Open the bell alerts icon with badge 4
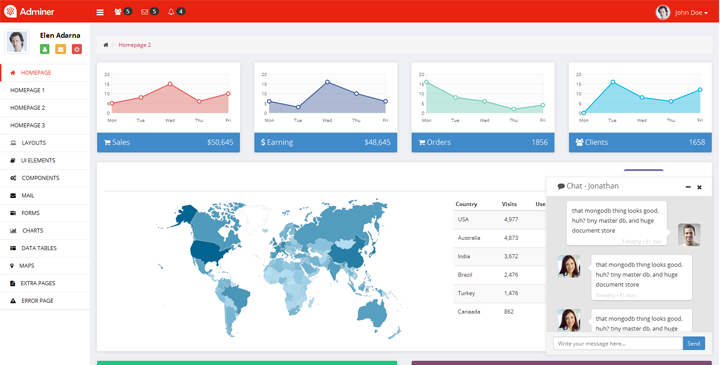 [176, 11]
